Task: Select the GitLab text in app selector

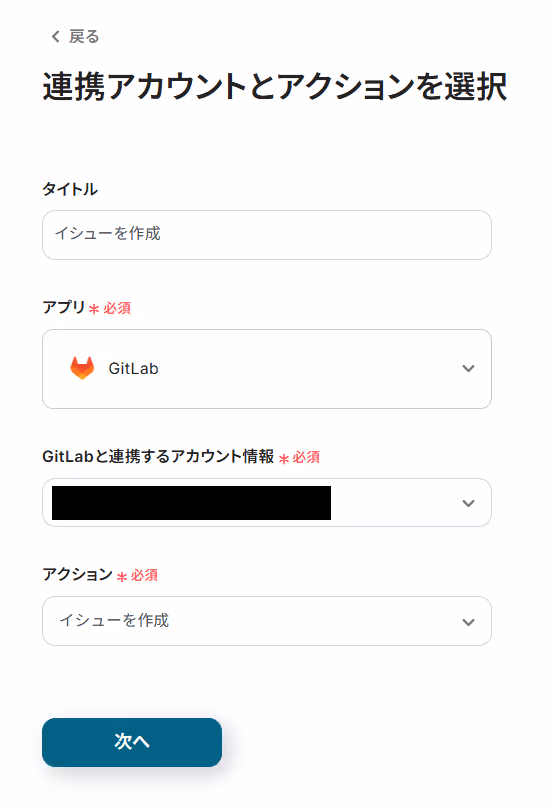Action: pos(133,368)
